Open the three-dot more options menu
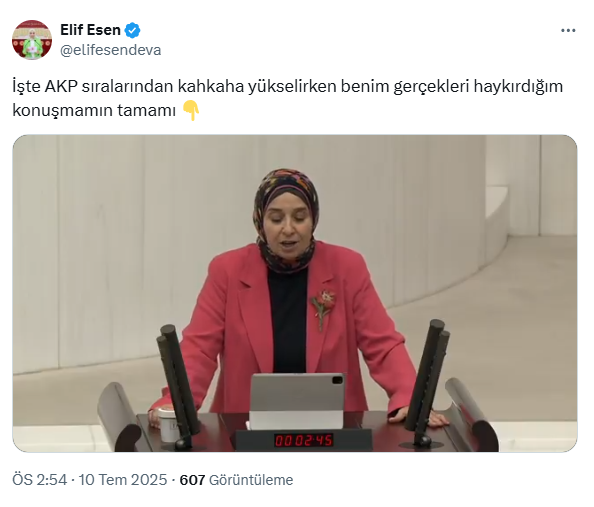This screenshot has width=594, height=507. click(x=568, y=31)
